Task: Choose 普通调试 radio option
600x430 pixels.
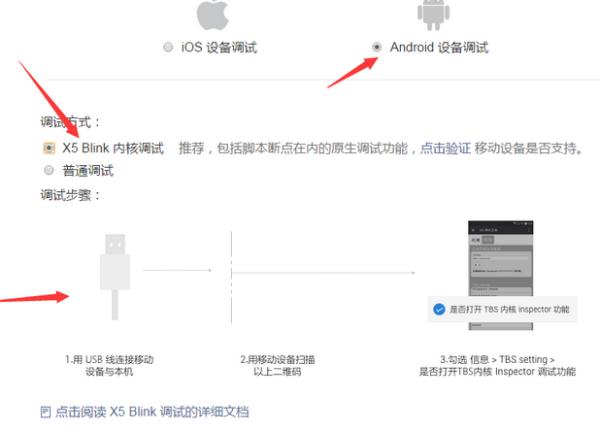Action: pos(49,170)
